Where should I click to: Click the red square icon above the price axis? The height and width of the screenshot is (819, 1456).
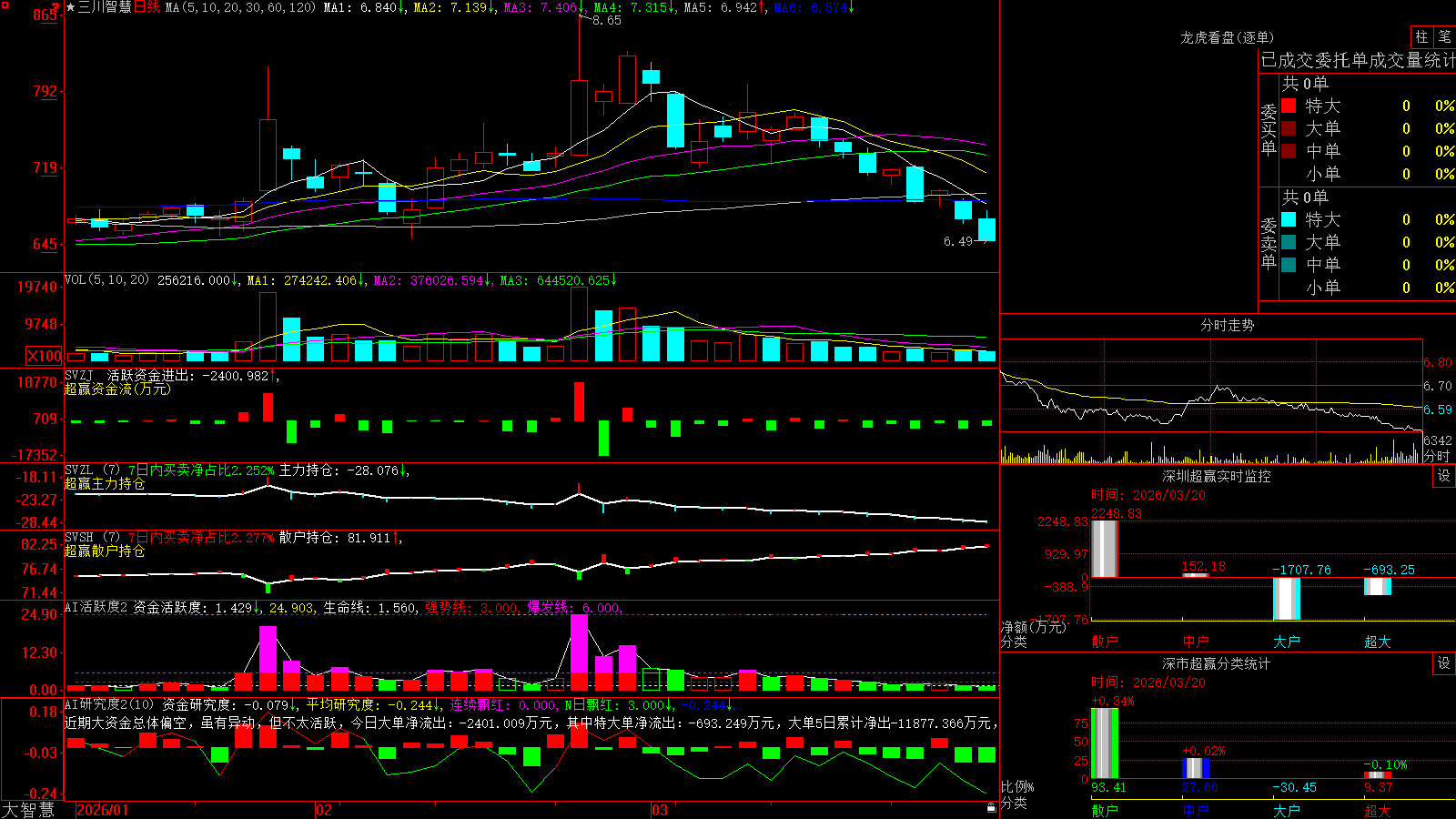pyautogui.click(x=5, y=5)
